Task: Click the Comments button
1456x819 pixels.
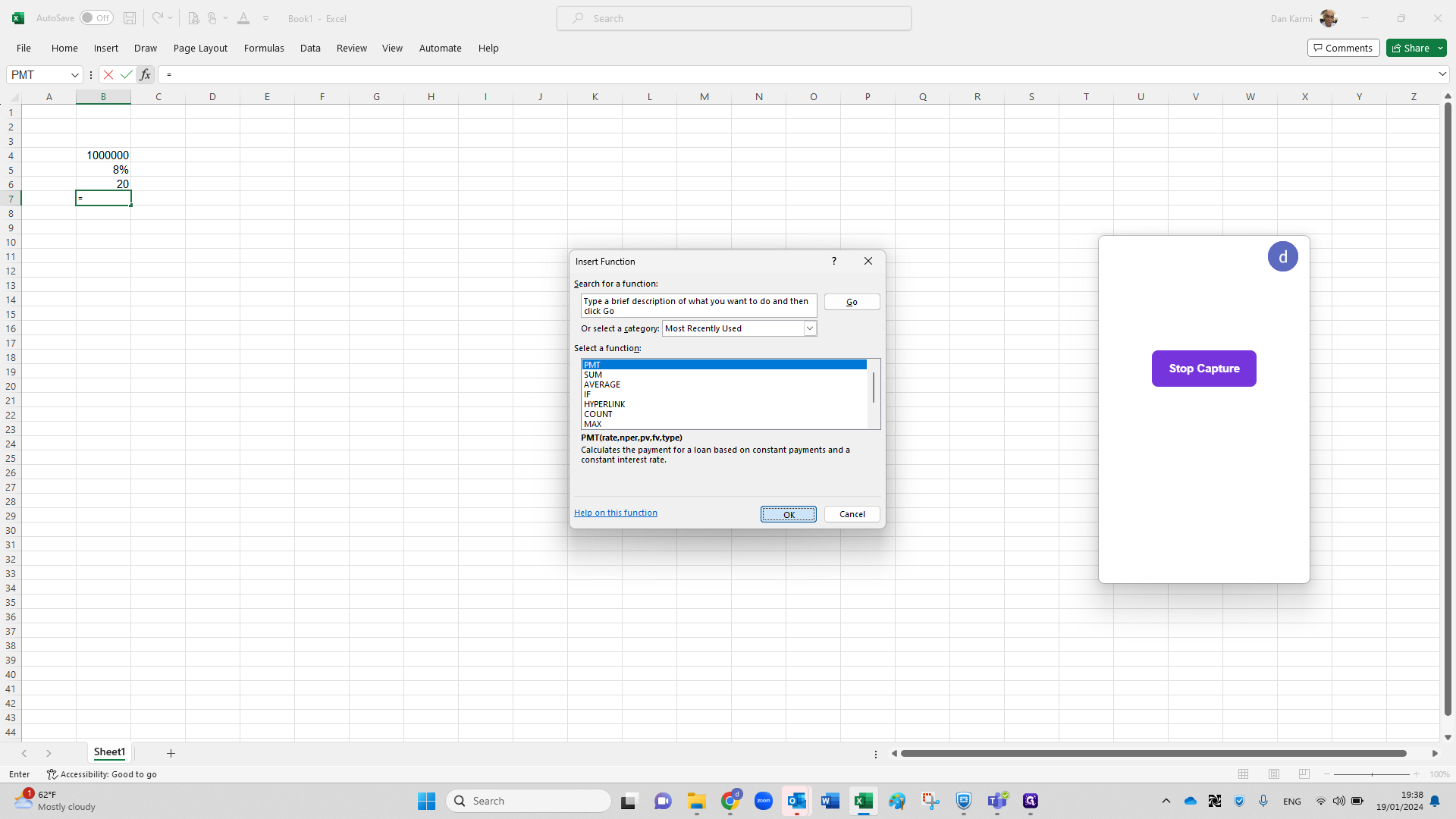Action: pos(1343,48)
